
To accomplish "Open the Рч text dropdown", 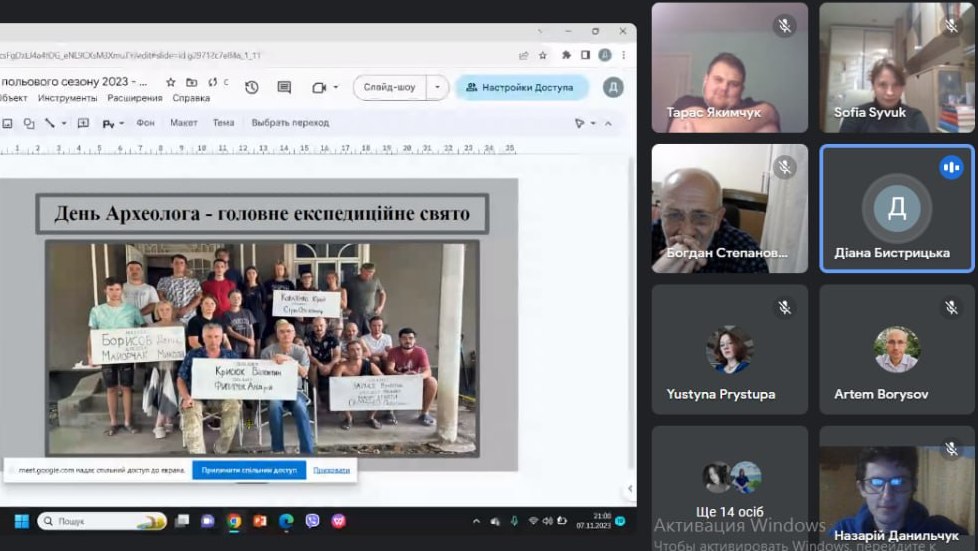I will point(113,124).
